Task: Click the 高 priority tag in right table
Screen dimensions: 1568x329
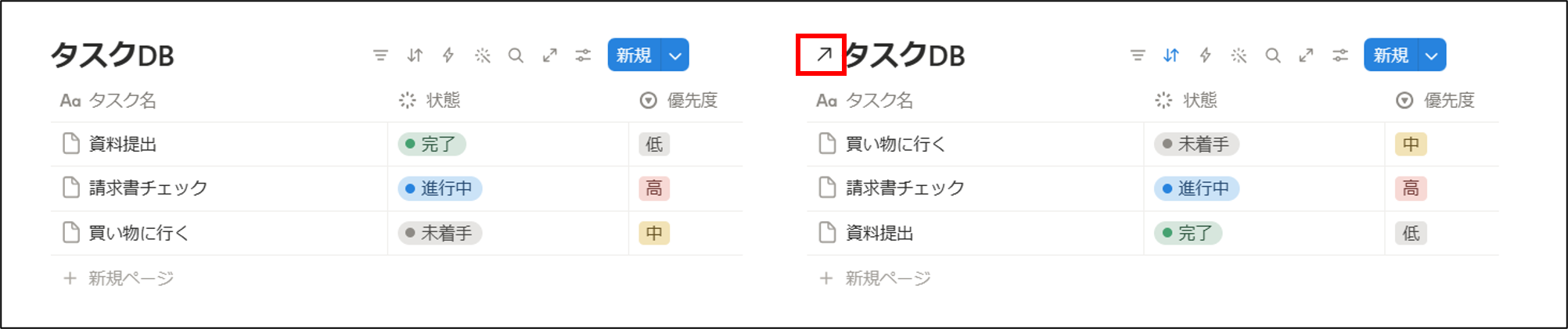Action: coord(1411,188)
